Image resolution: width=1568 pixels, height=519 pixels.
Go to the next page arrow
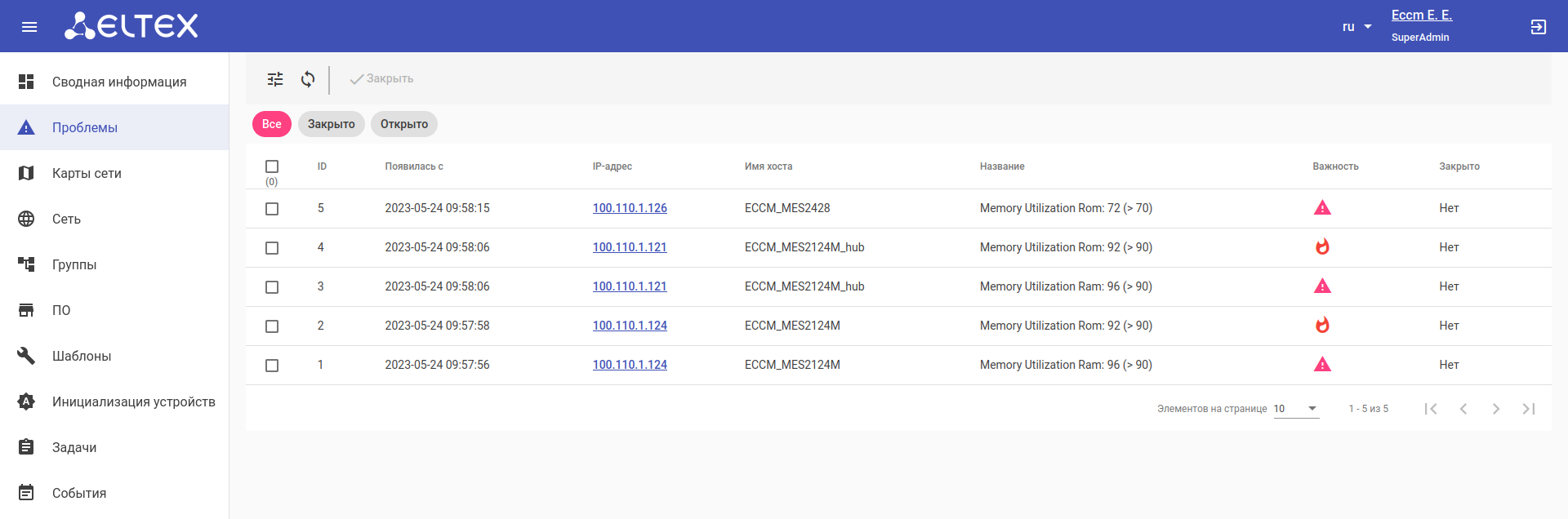click(1495, 409)
